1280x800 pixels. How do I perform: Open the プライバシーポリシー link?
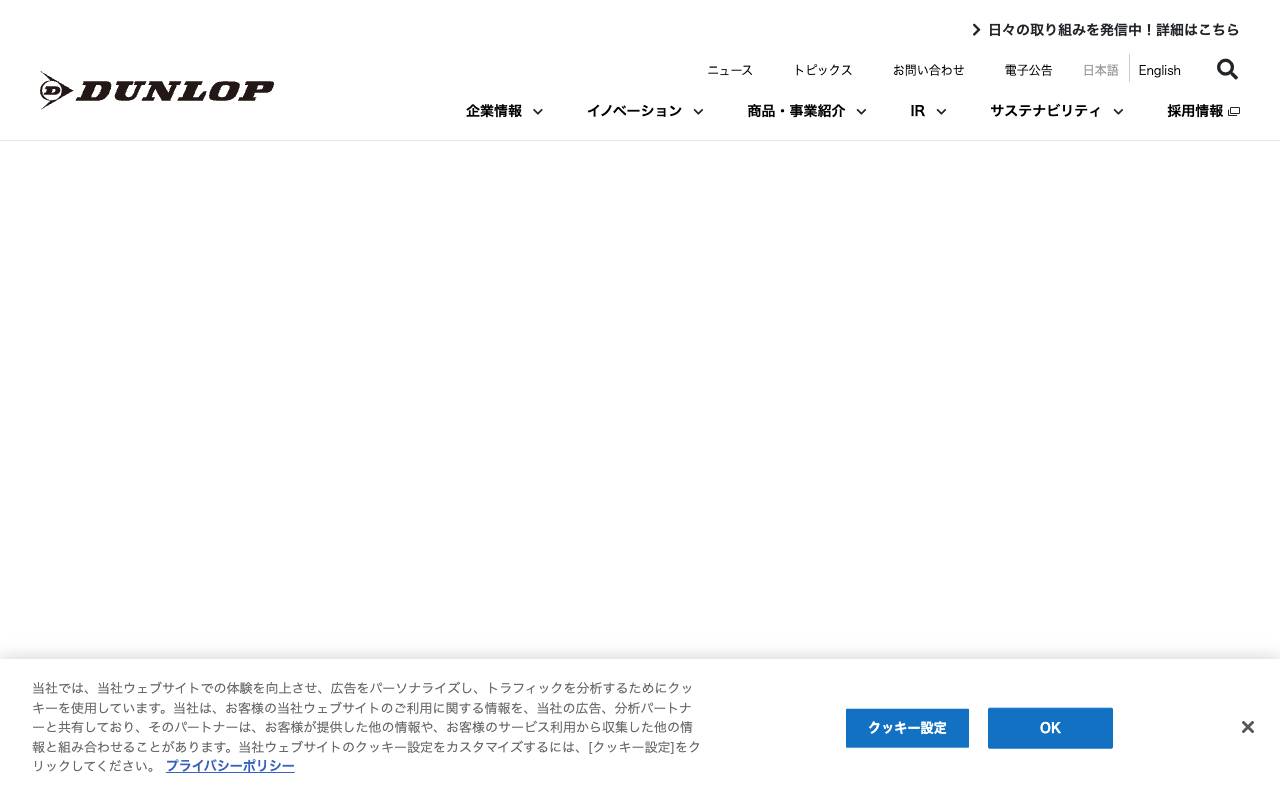230,765
